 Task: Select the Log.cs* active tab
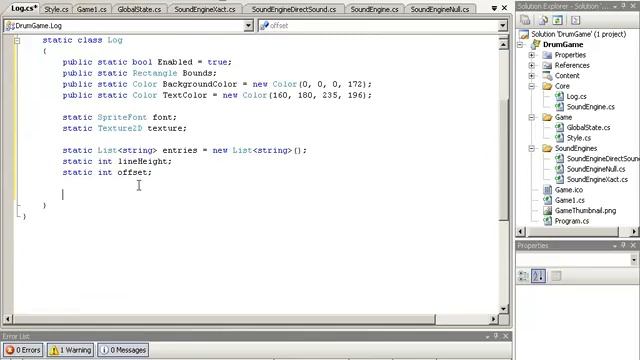click(x=23, y=8)
